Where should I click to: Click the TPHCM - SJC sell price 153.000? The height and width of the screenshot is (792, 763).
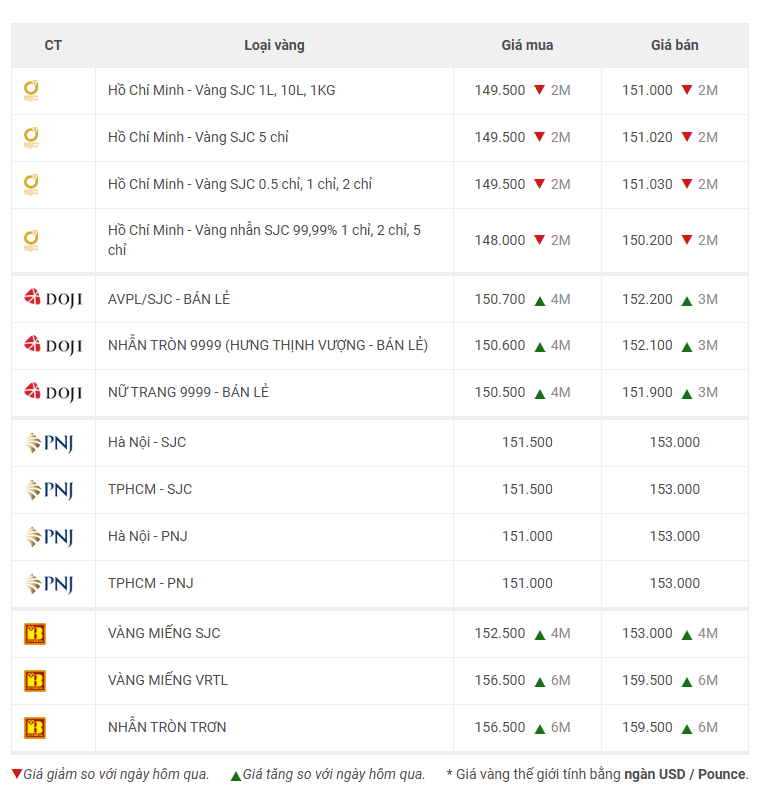point(674,489)
